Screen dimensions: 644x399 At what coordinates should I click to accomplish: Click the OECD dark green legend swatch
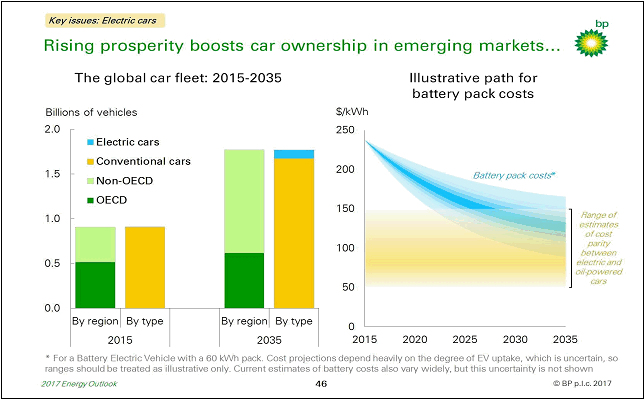click(90, 201)
